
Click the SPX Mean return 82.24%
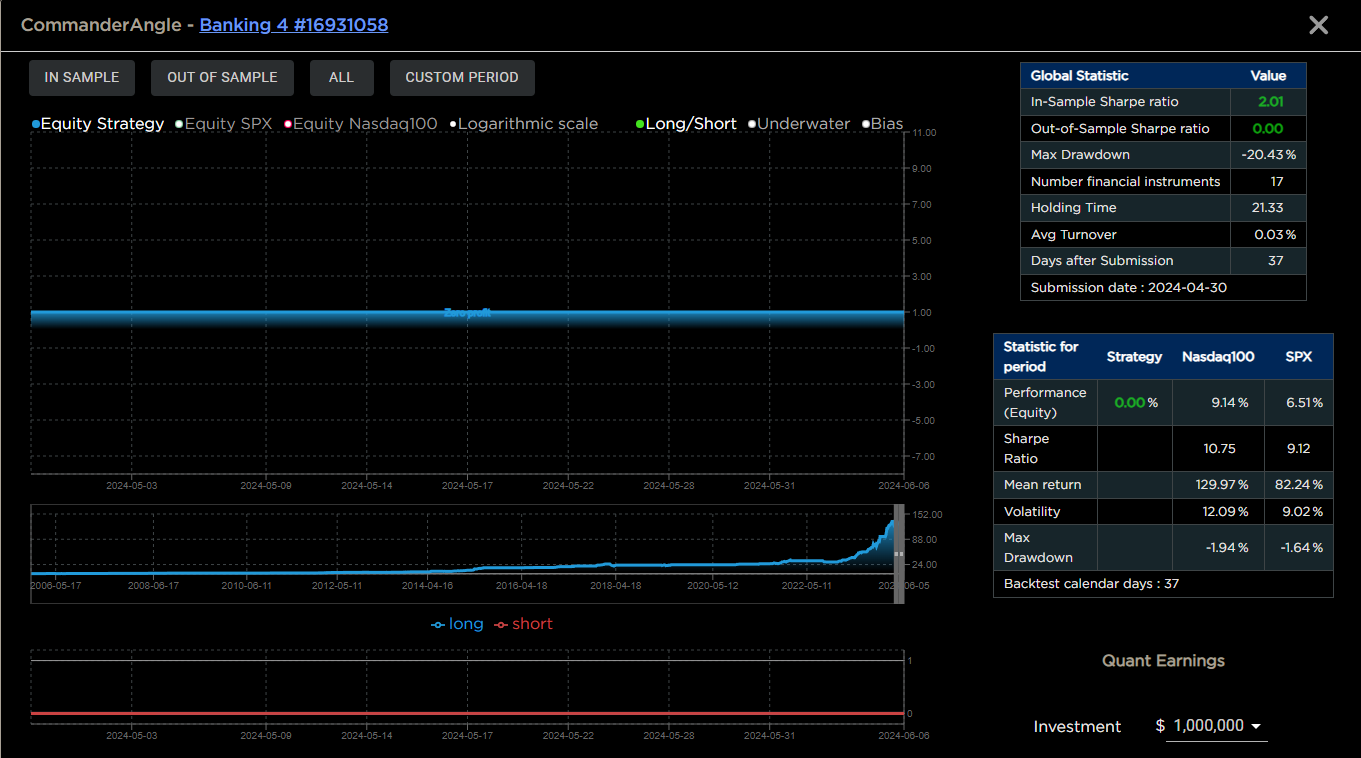pyautogui.click(x=1298, y=485)
